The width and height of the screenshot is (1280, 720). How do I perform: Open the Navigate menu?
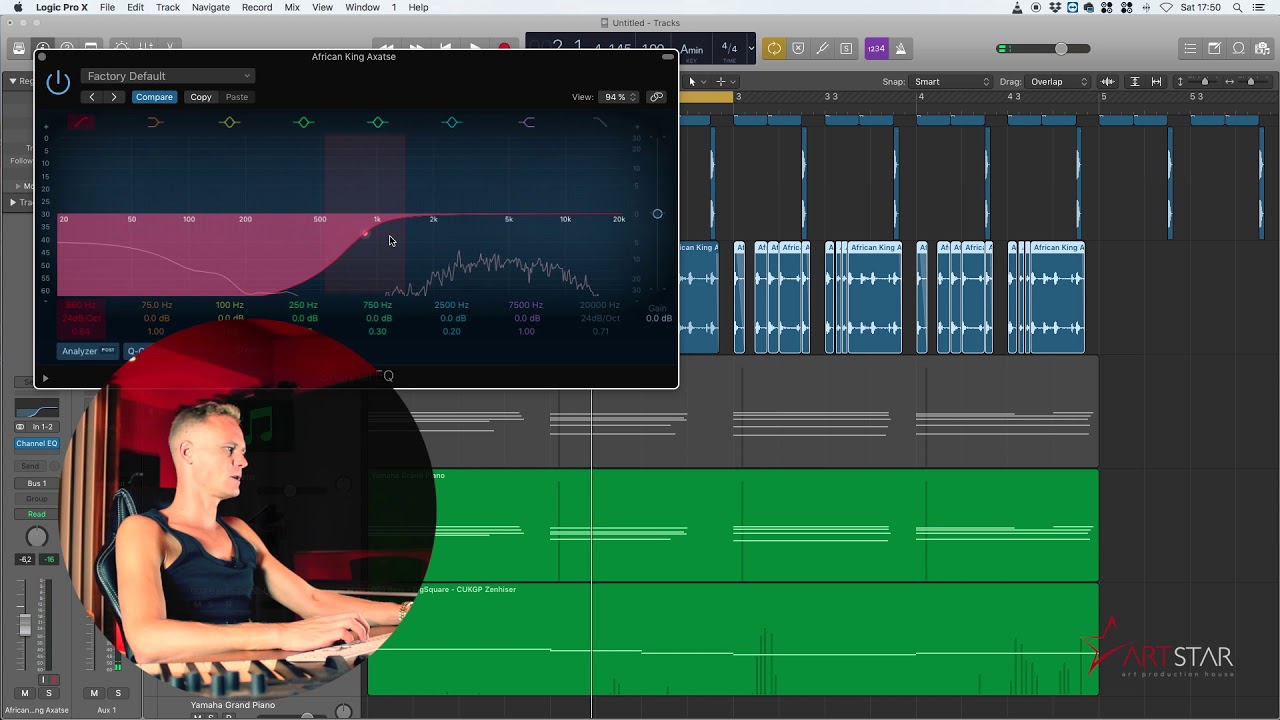[x=210, y=7]
